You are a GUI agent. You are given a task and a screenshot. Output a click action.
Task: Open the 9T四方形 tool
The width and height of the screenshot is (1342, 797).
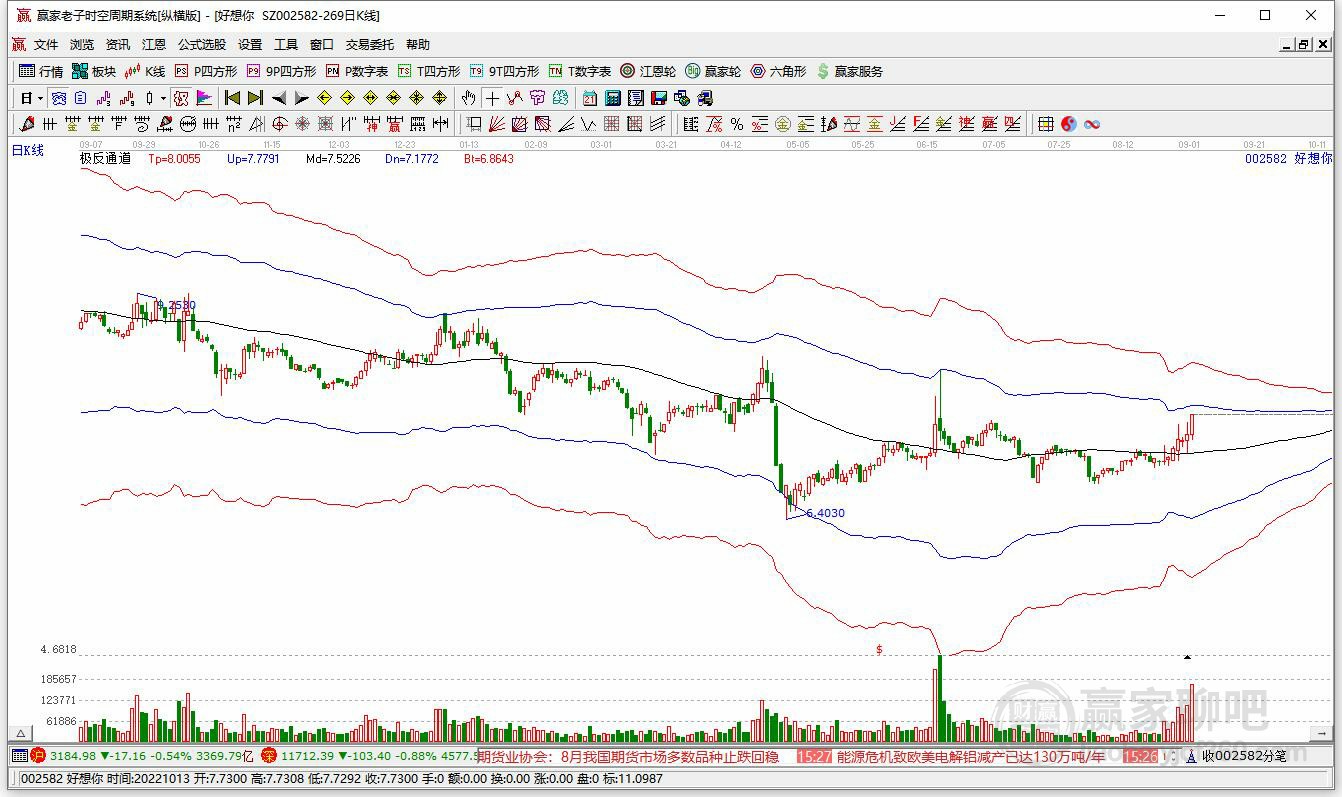(504, 71)
